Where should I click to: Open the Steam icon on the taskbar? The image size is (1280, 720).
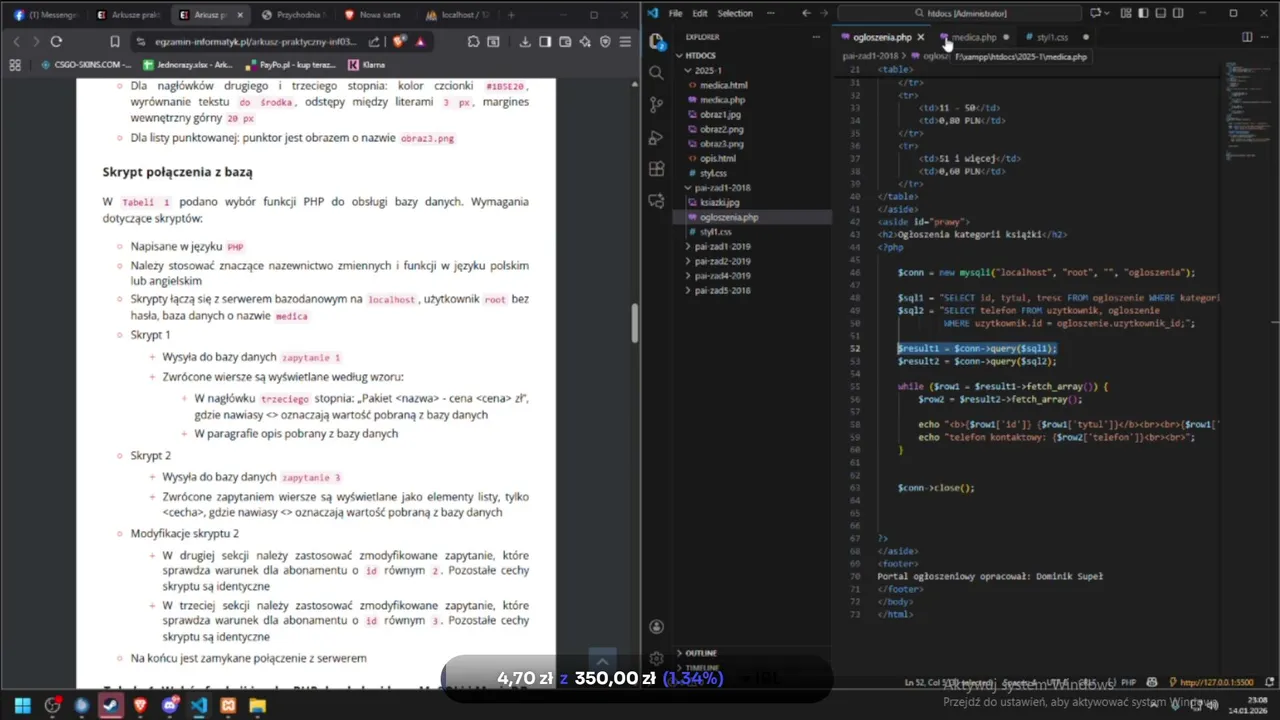click(111, 706)
